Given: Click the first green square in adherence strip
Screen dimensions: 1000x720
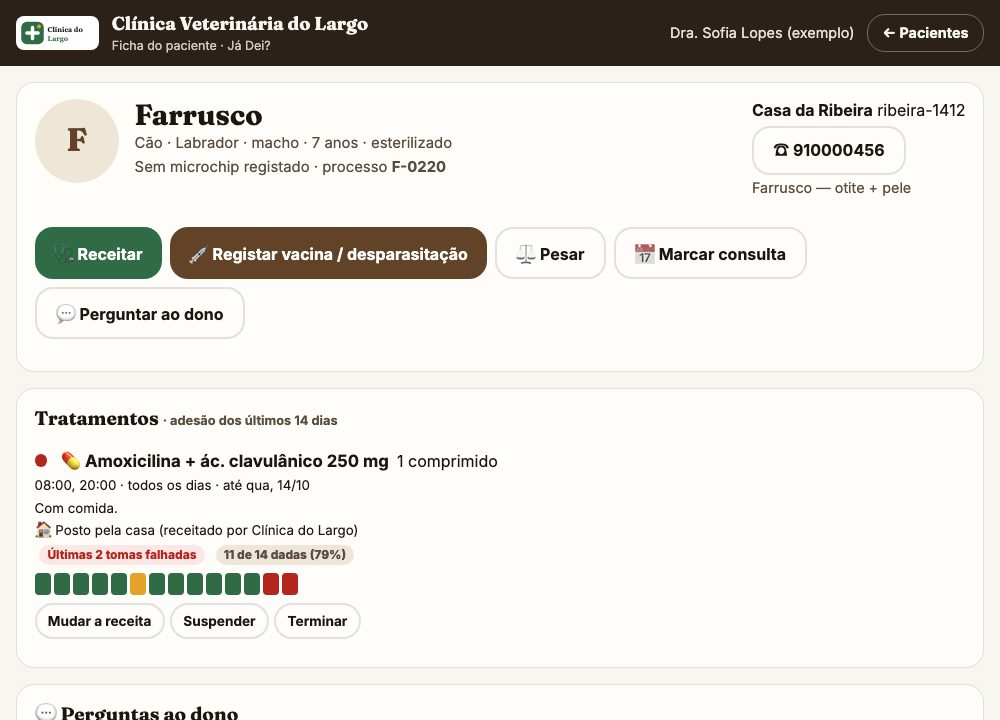Looking at the screenshot, I should point(43,584).
